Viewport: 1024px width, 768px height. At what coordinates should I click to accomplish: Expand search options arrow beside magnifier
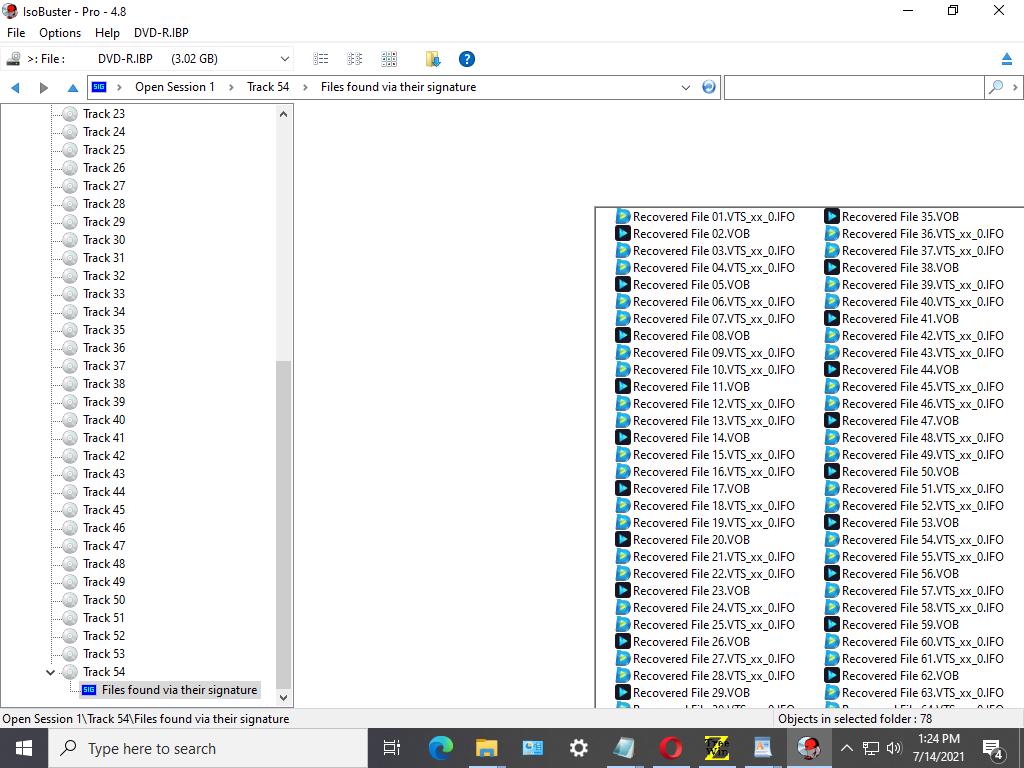click(1015, 87)
